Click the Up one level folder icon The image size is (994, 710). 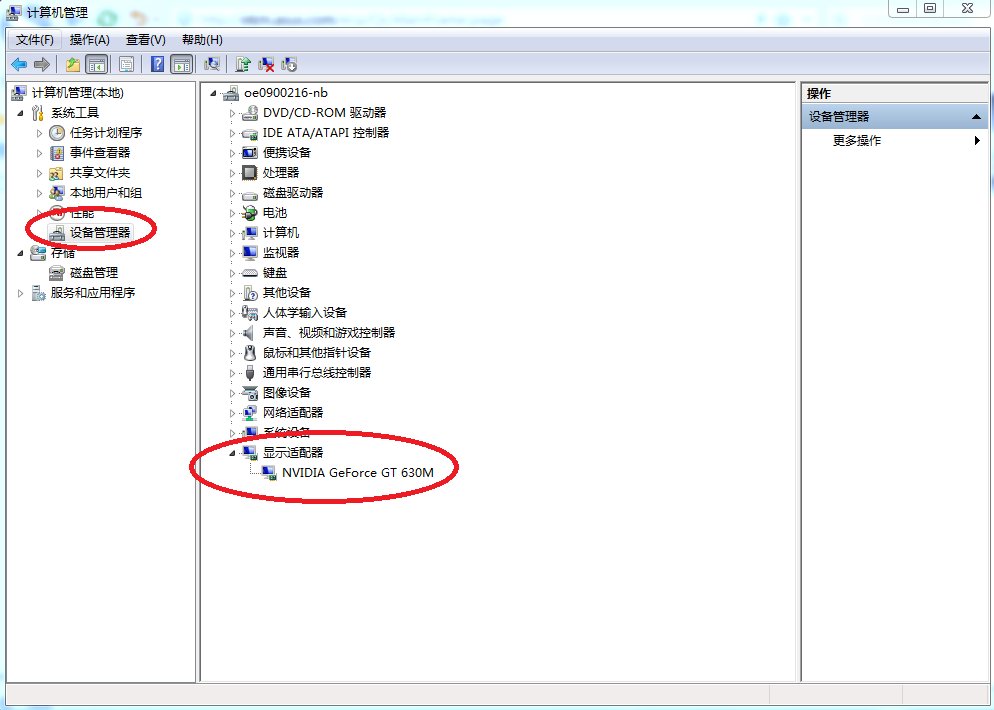72,65
